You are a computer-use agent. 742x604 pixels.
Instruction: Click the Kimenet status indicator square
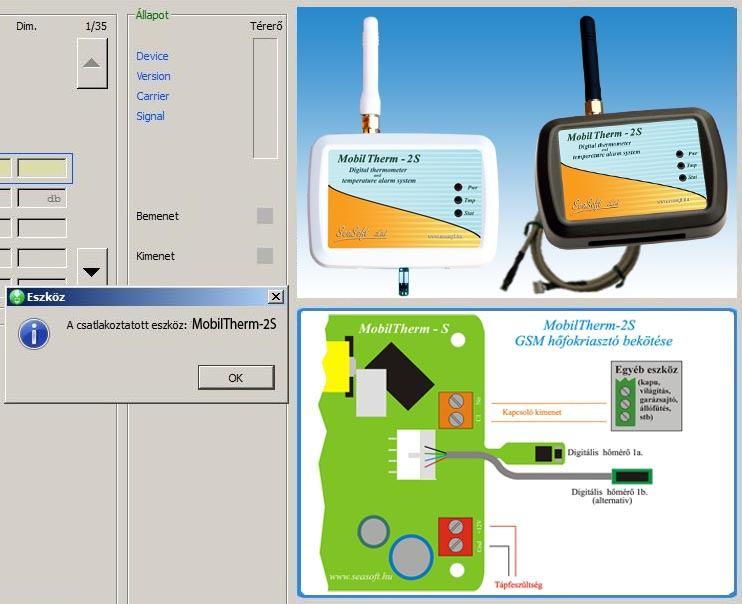point(265,256)
